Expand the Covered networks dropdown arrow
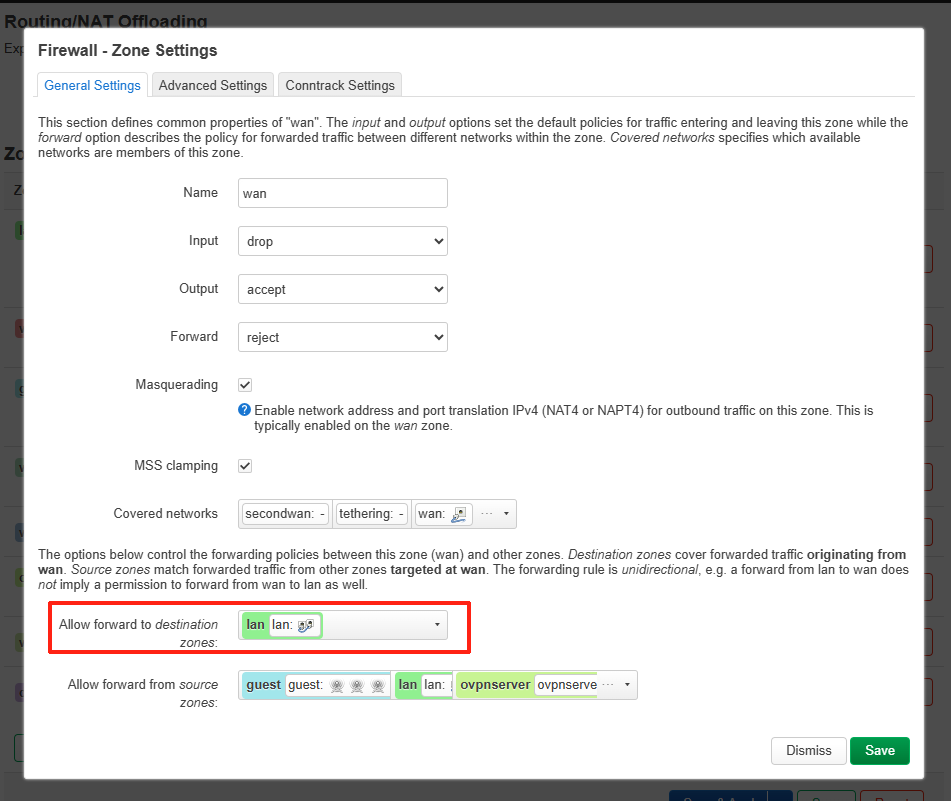Image resolution: width=951 pixels, height=801 pixels. (x=506, y=514)
